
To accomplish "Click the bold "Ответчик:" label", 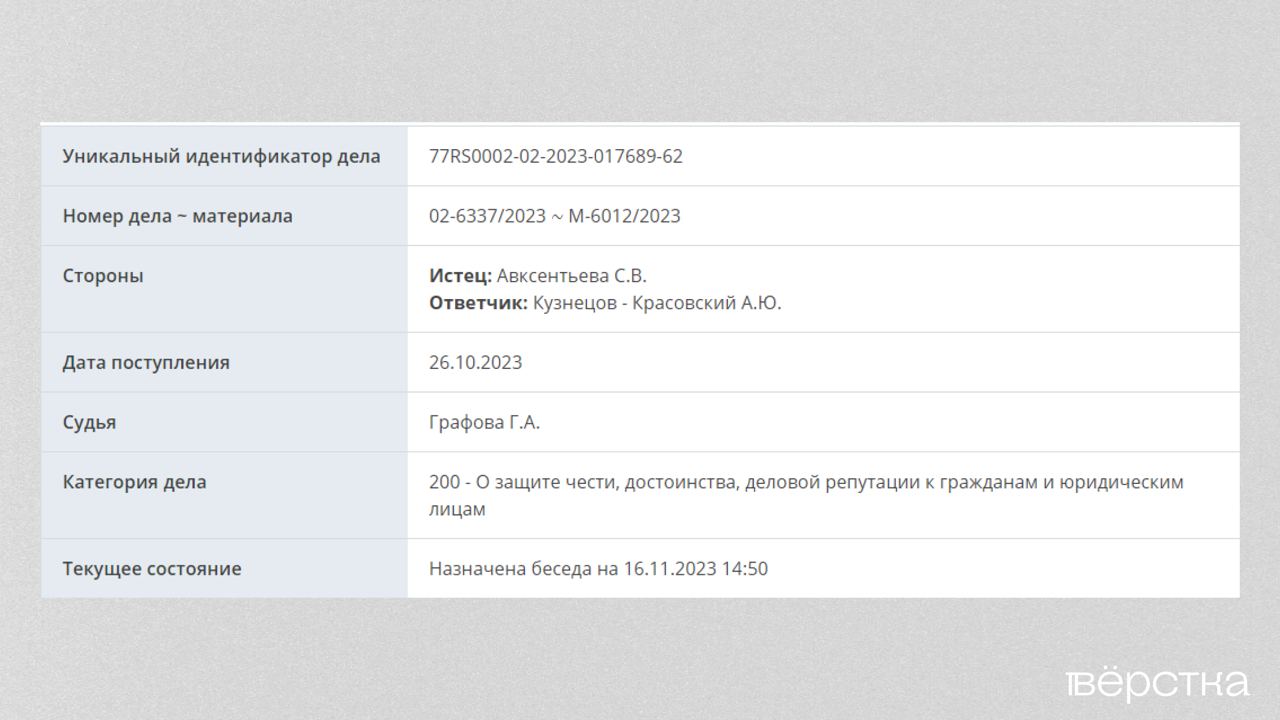I will tap(478, 303).
